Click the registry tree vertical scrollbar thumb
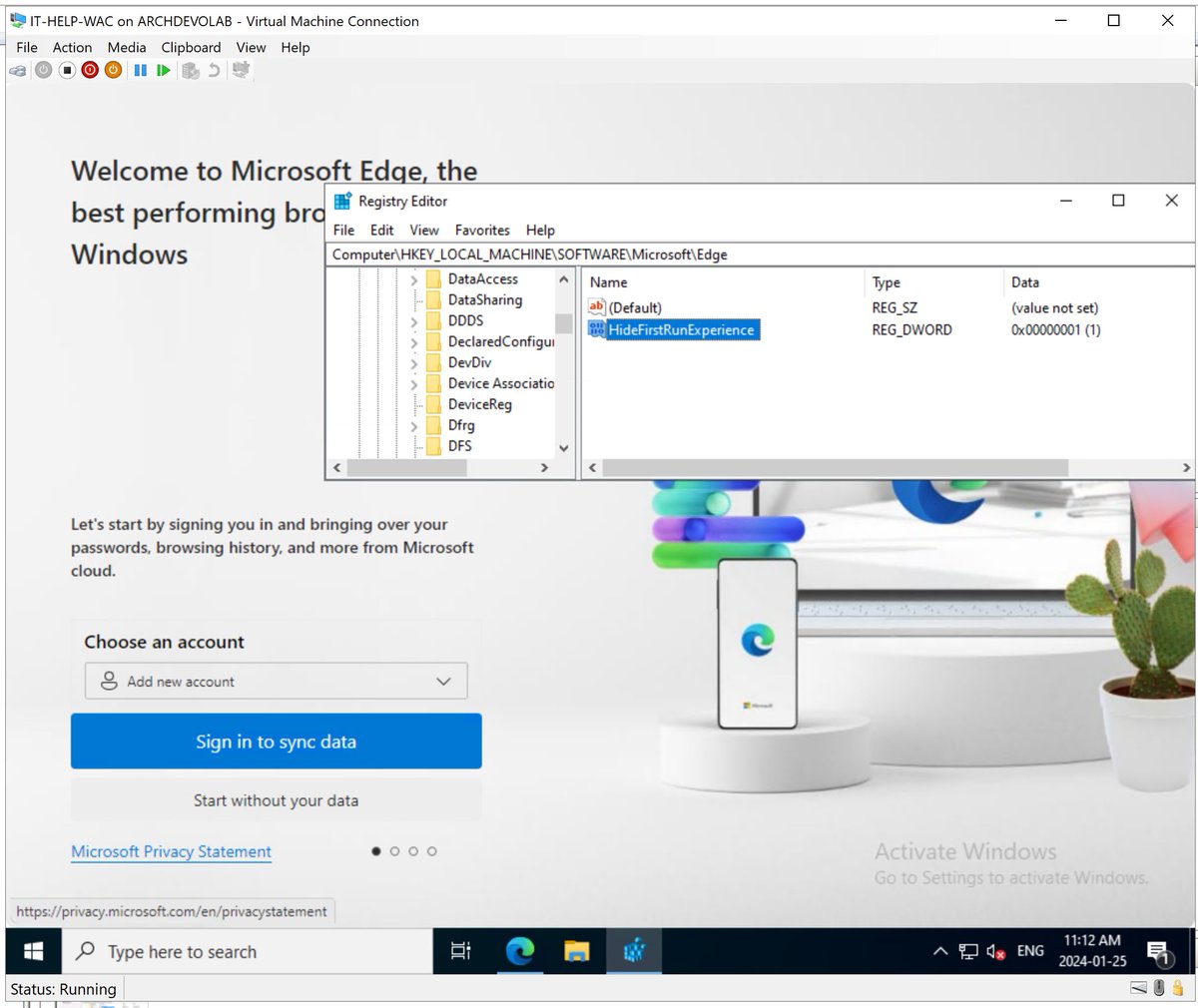Image resolution: width=1198 pixels, height=1008 pixels. [564, 324]
